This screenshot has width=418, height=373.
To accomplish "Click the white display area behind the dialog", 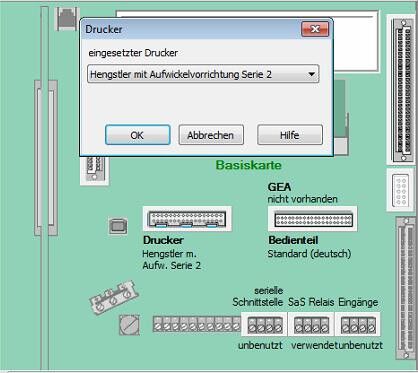I will click(355, 42).
